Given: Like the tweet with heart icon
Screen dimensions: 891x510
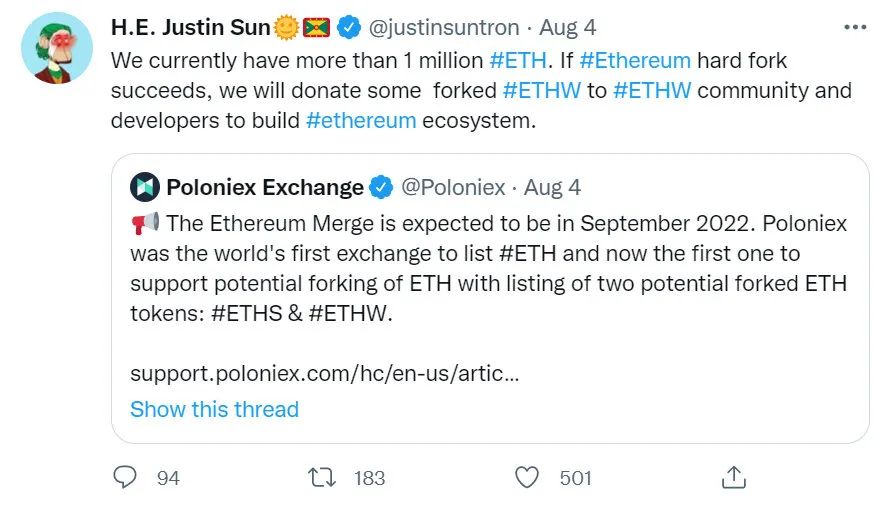Looking at the screenshot, I should pos(529,477).
